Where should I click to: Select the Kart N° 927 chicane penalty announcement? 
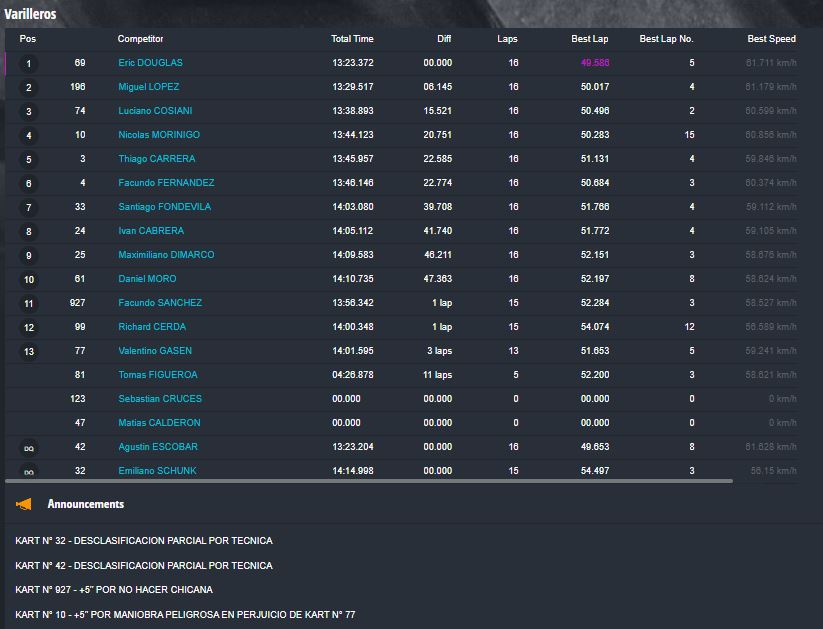(114, 590)
